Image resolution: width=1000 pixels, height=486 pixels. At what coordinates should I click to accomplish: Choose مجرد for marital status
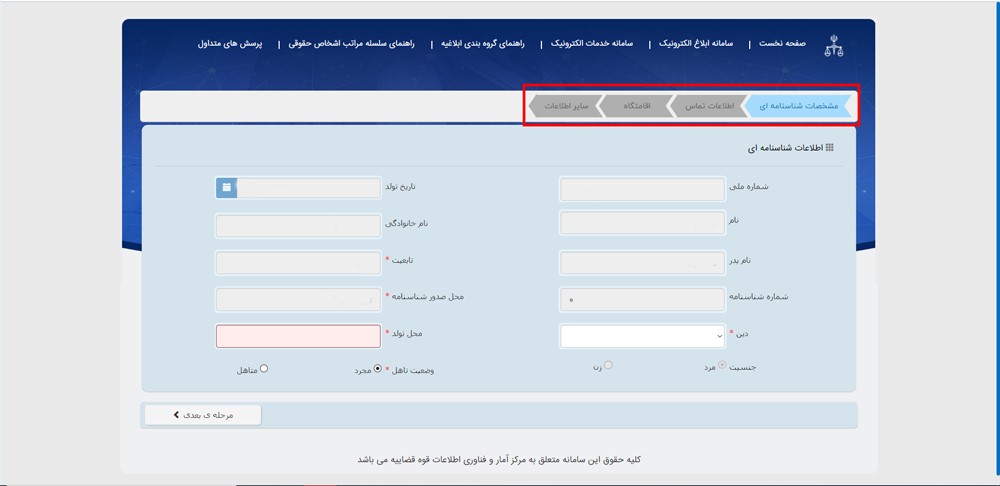pyautogui.click(x=377, y=368)
